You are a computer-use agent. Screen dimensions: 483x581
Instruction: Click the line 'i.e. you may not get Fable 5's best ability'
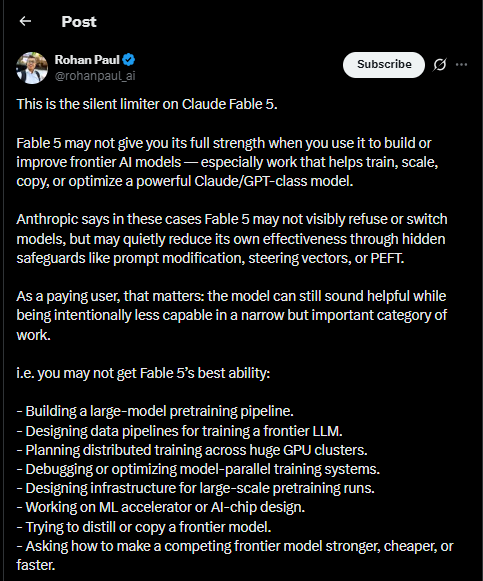[x=143, y=373]
